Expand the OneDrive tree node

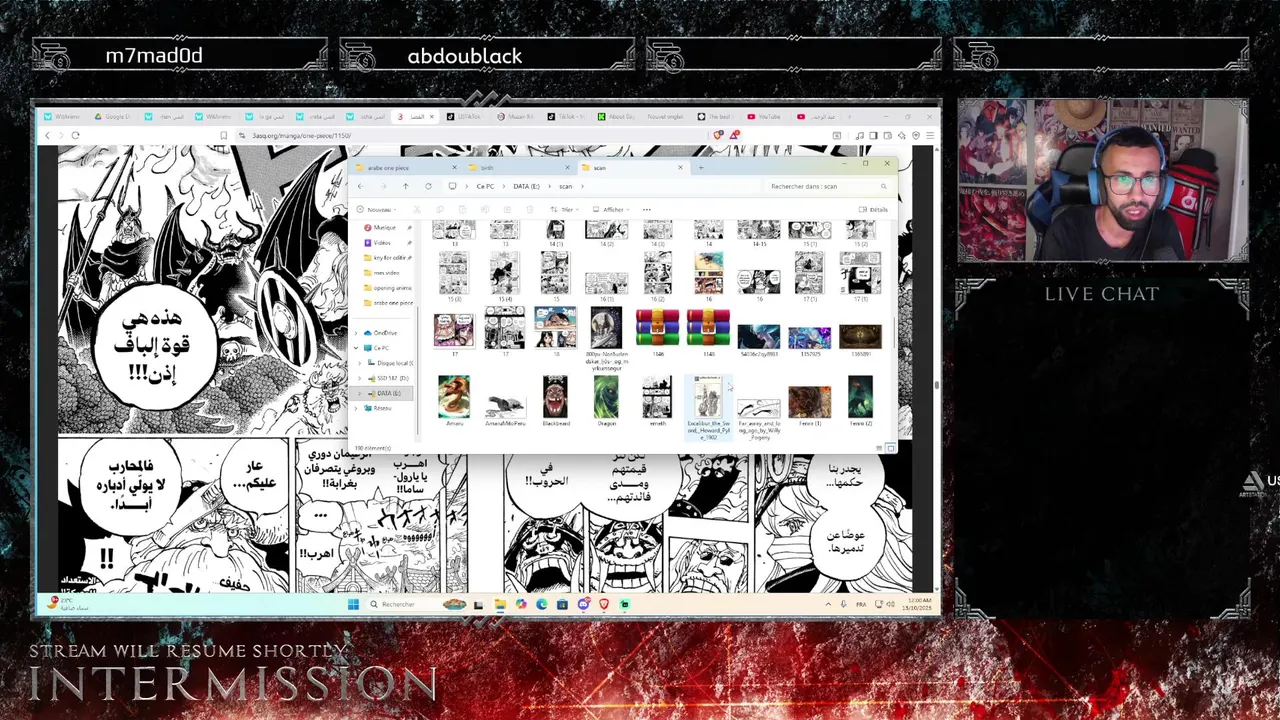356,333
